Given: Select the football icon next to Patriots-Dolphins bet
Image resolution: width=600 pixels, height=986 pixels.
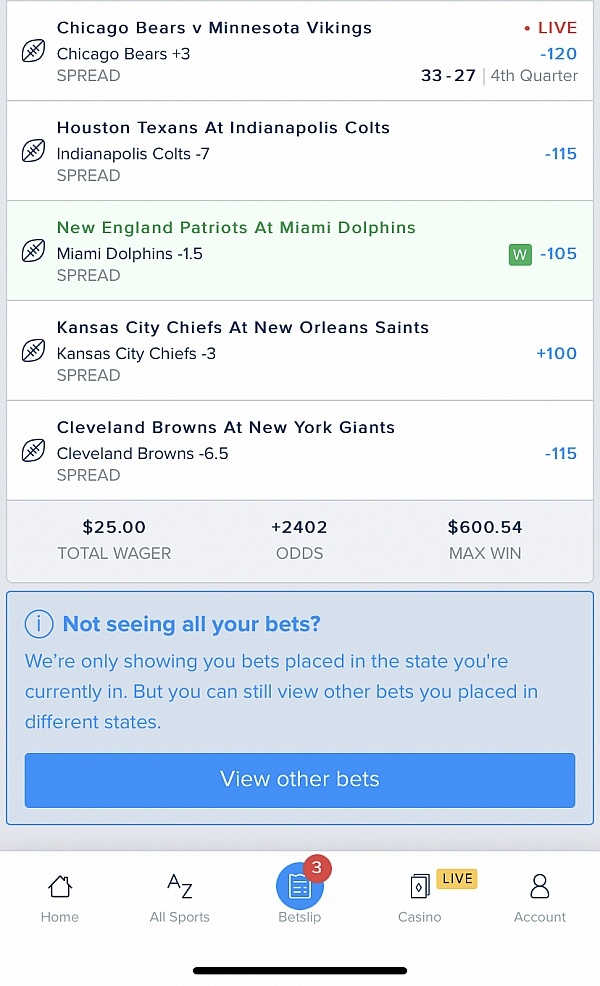Looking at the screenshot, I should pyautogui.click(x=33, y=250).
